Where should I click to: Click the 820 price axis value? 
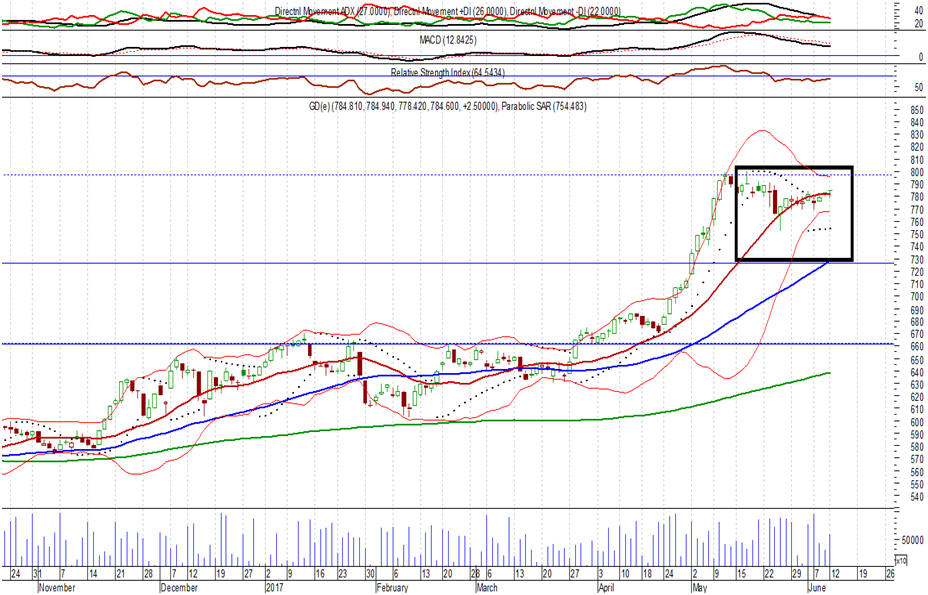pos(917,147)
